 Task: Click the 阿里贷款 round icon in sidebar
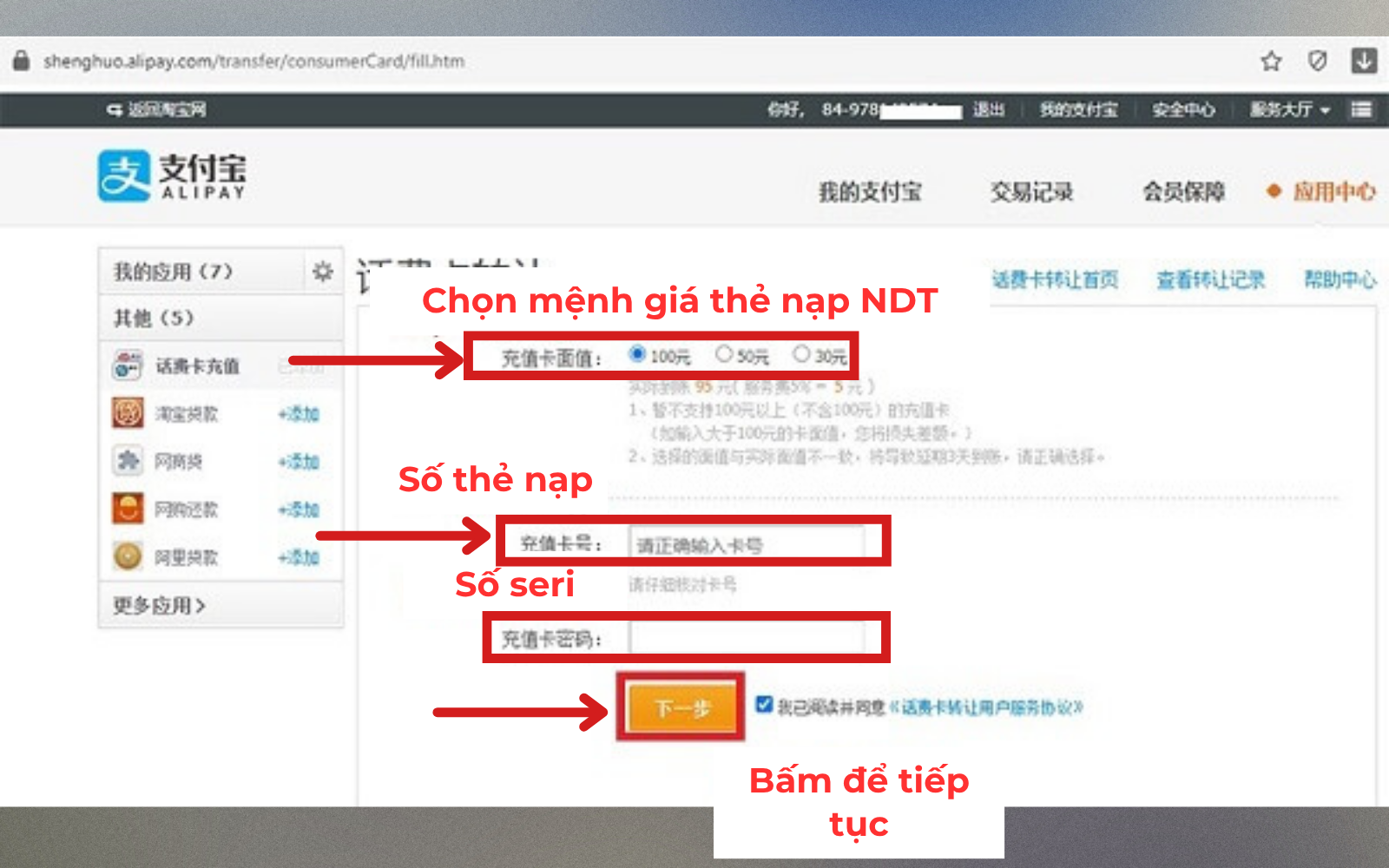128,556
